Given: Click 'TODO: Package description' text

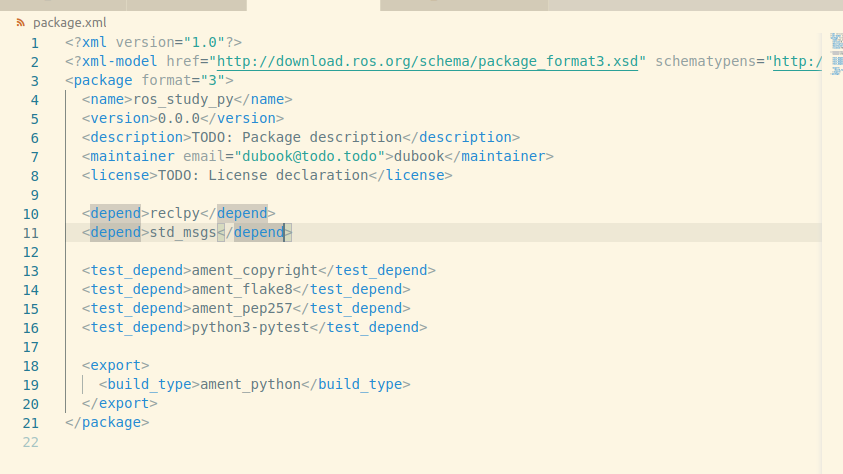Looking at the screenshot, I should (x=297, y=138).
